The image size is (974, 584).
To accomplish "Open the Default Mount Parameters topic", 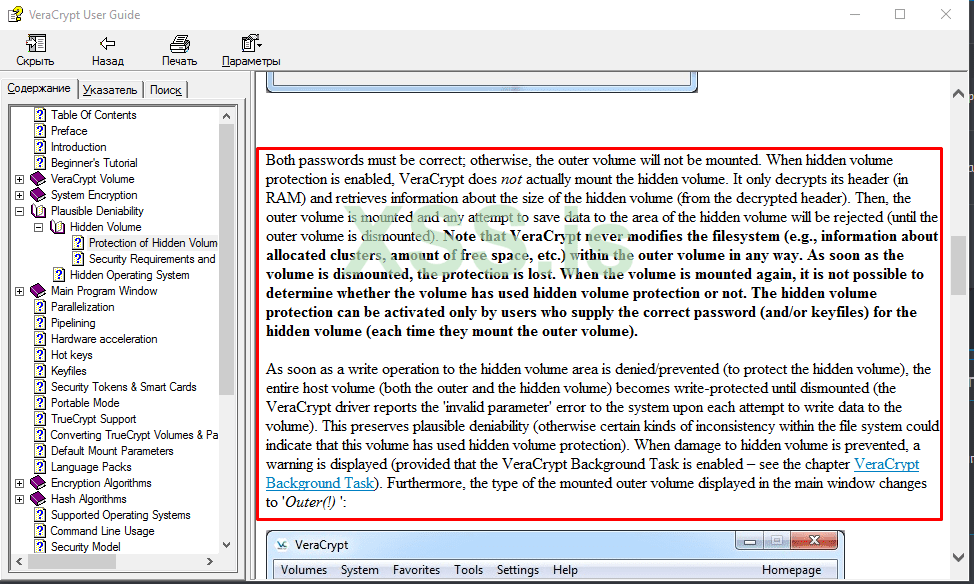I will coord(112,451).
